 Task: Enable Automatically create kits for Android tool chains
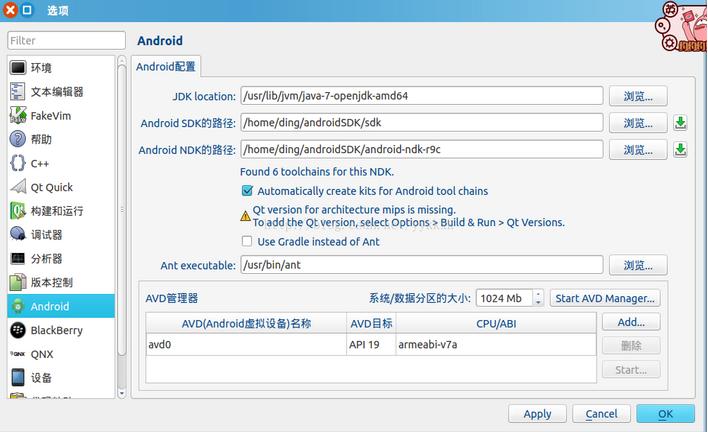[x=247, y=190]
